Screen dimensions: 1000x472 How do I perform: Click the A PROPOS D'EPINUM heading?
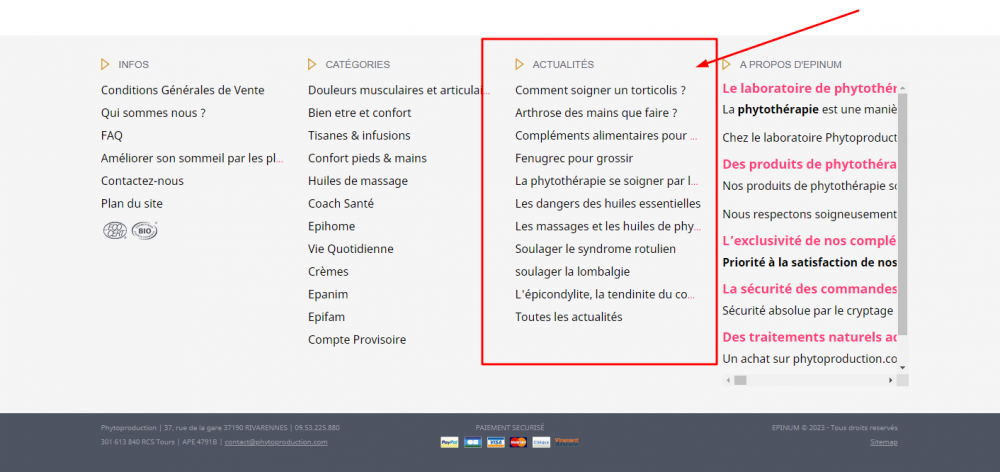click(x=791, y=64)
